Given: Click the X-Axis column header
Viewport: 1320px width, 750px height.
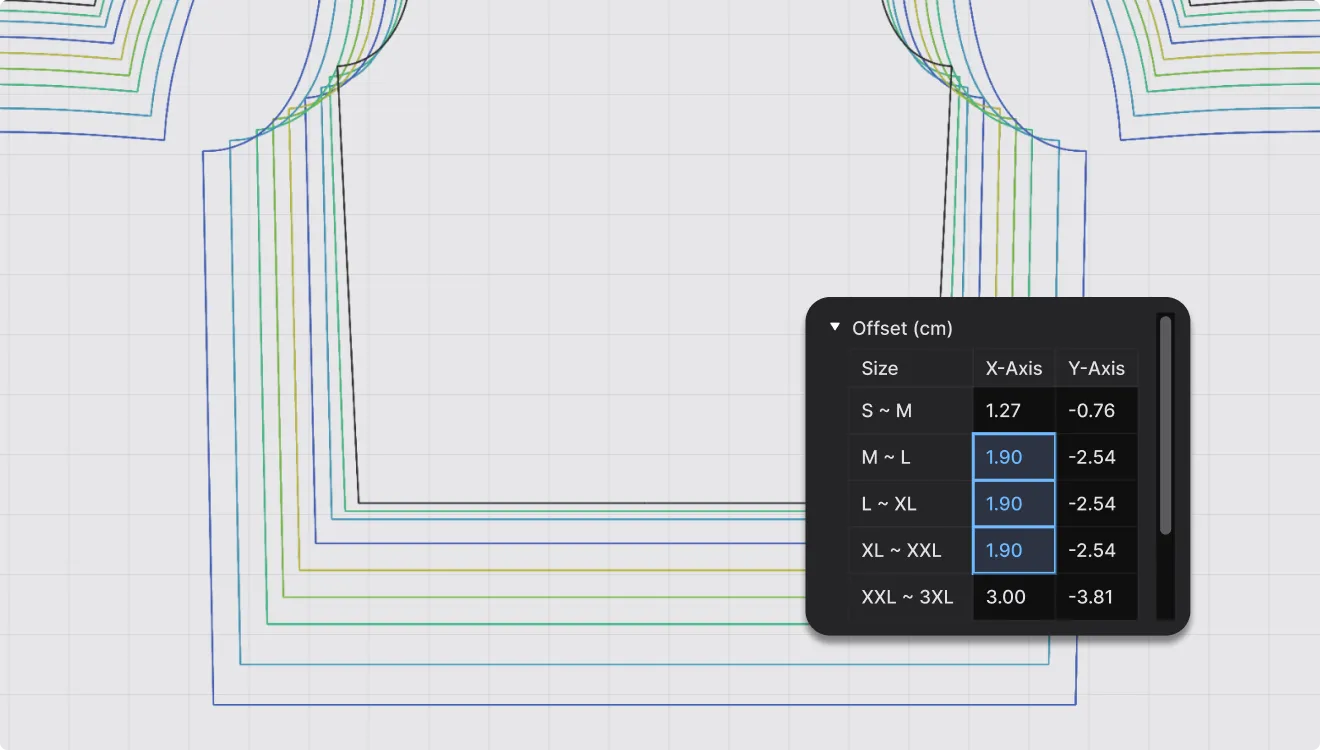Looking at the screenshot, I should (x=1013, y=368).
